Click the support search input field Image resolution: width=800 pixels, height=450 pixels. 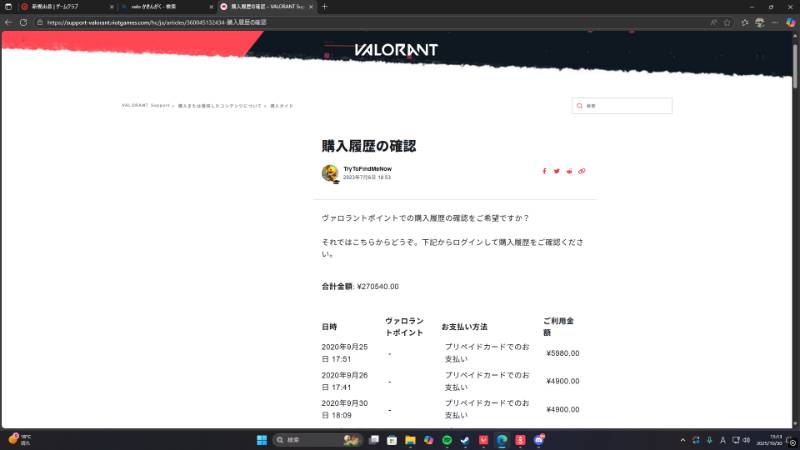[622, 106]
